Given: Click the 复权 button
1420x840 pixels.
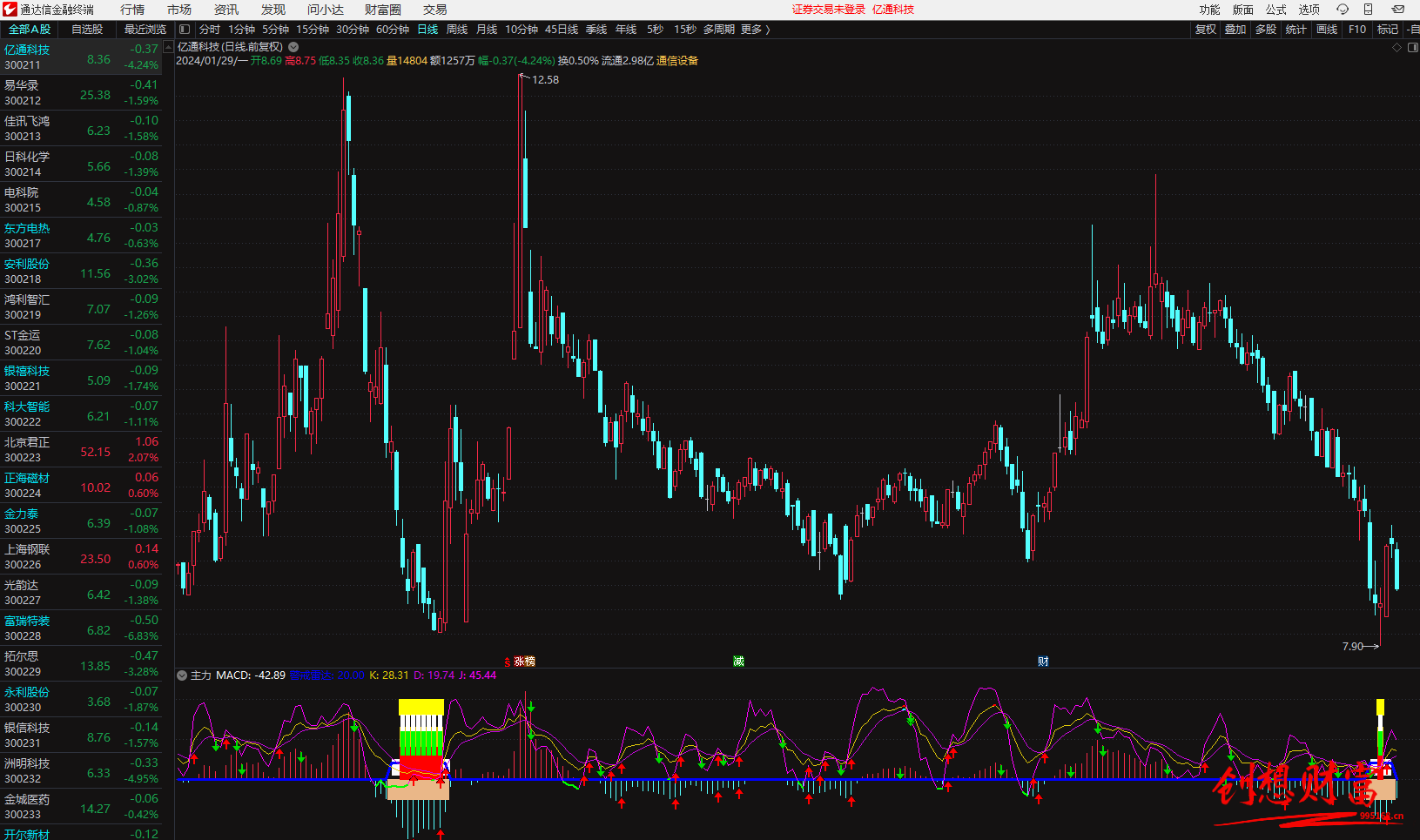Looking at the screenshot, I should [x=1206, y=30].
